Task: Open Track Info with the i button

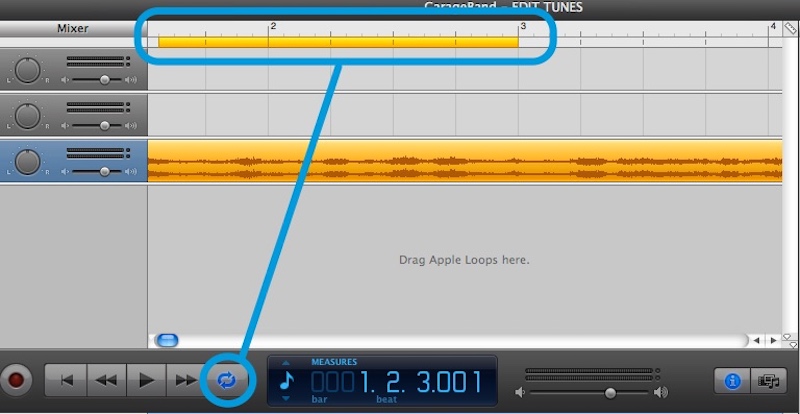Action: (x=732, y=381)
